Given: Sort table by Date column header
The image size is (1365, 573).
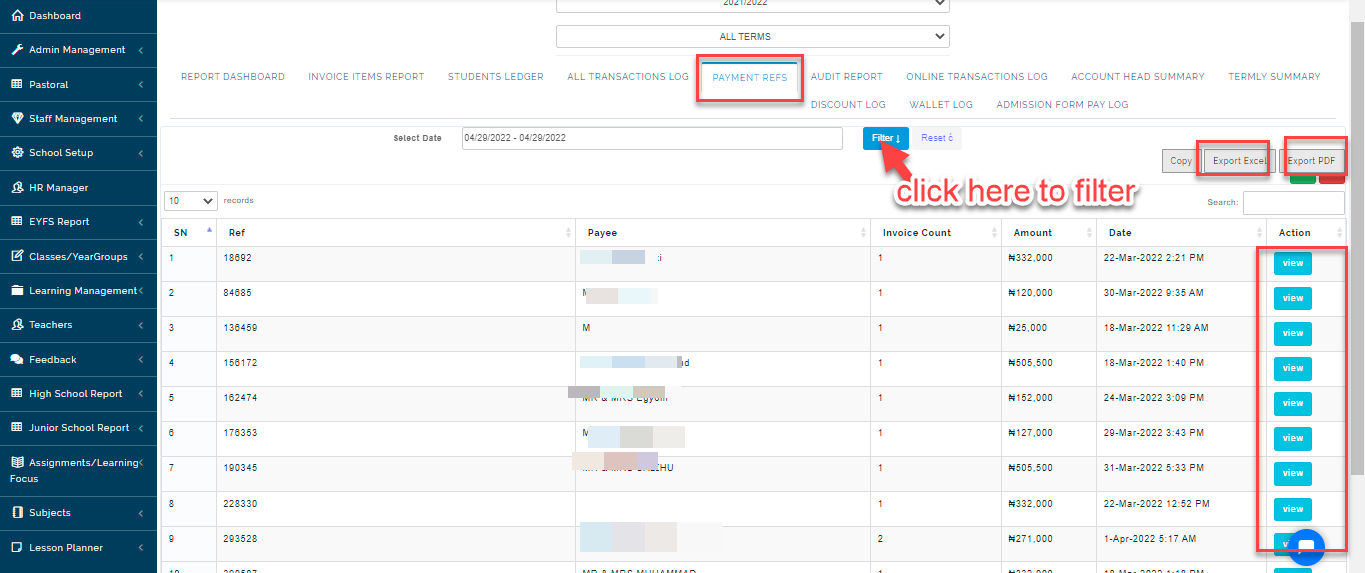Looking at the screenshot, I should (x=1181, y=233).
